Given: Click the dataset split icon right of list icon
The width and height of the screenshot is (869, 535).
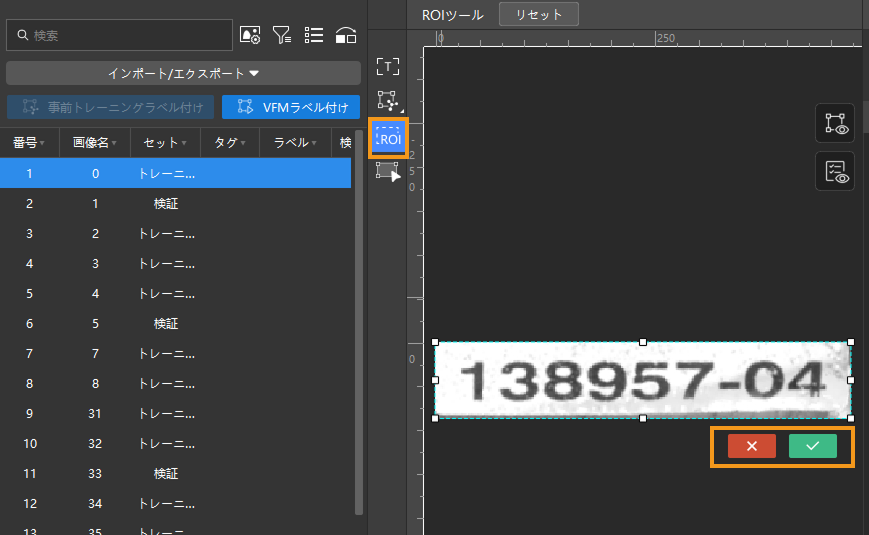Looking at the screenshot, I should [x=346, y=35].
